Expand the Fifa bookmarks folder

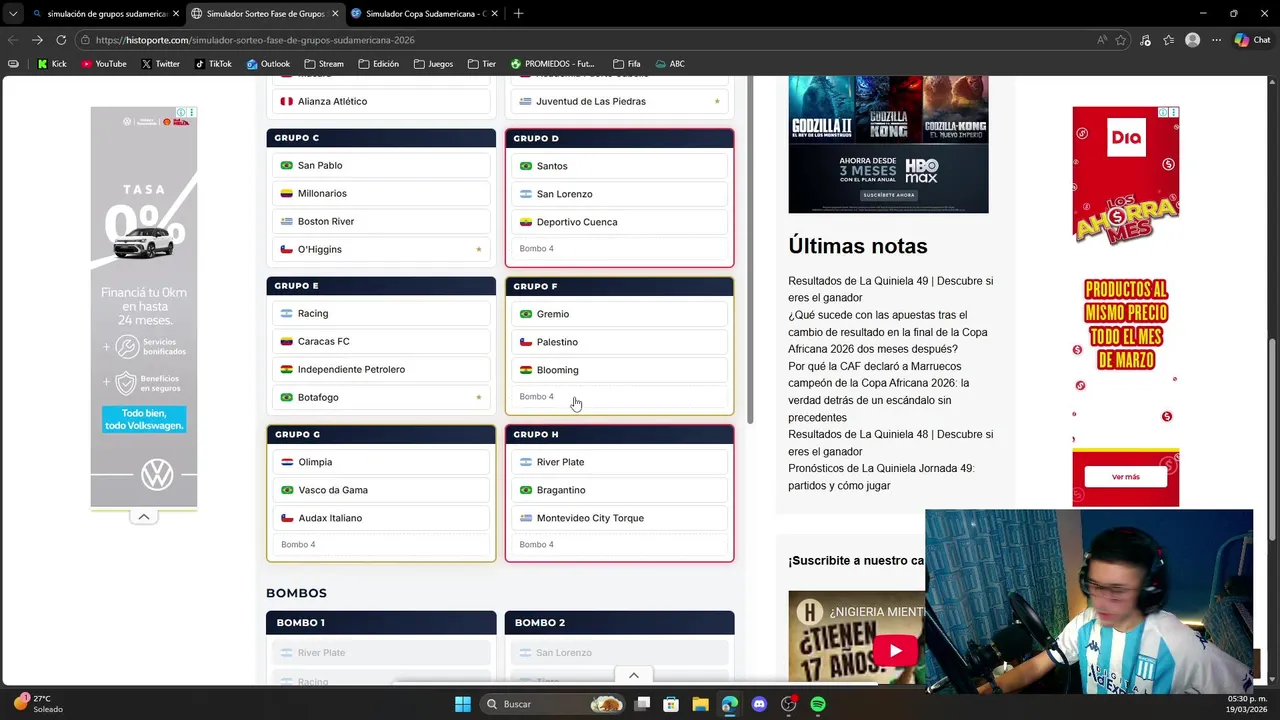click(626, 64)
